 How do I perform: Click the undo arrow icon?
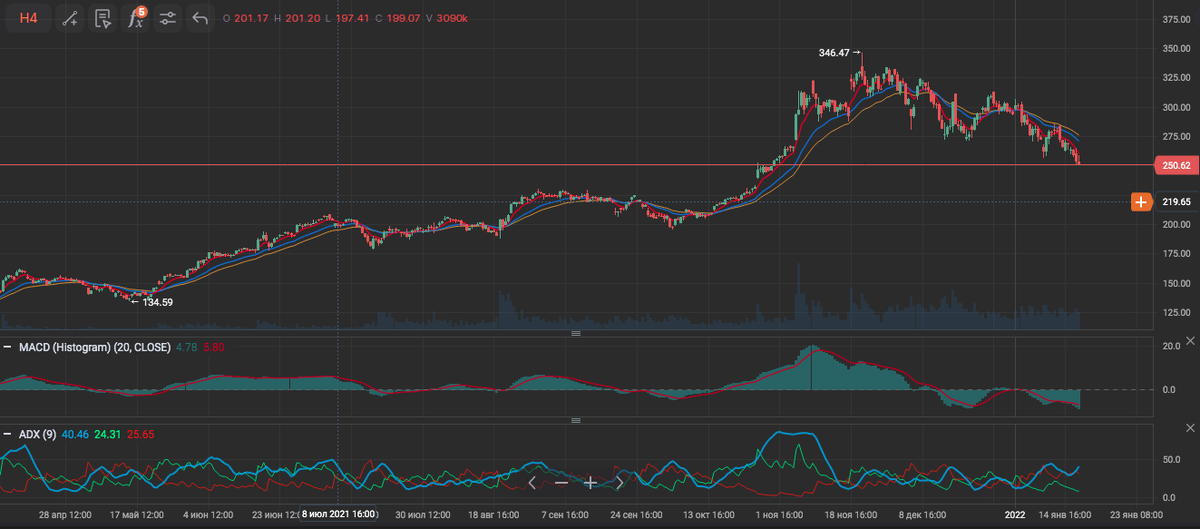(200, 18)
